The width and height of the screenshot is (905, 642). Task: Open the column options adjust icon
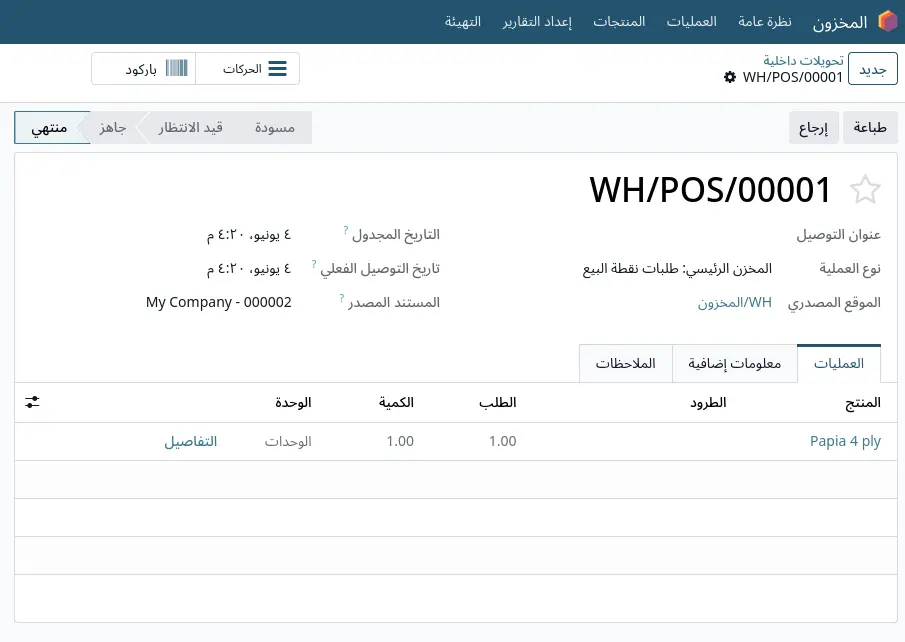[x=32, y=402]
